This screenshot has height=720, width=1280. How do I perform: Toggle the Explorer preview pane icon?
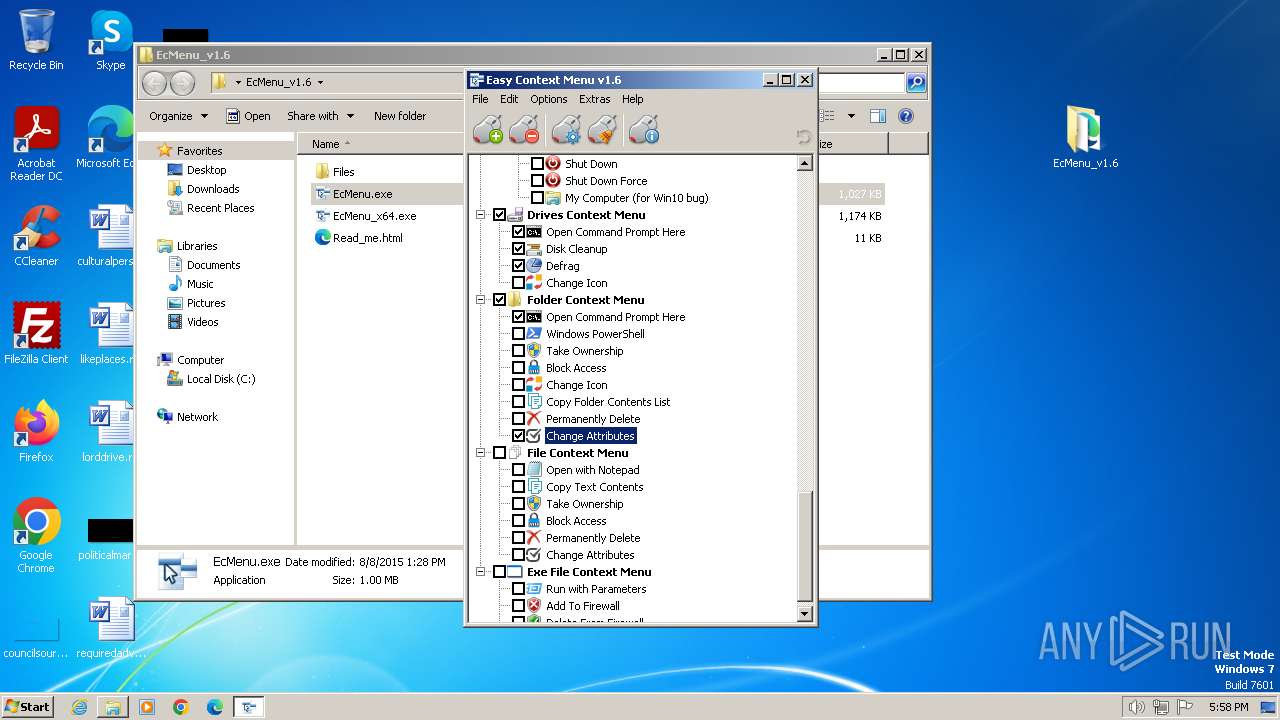(877, 116)
